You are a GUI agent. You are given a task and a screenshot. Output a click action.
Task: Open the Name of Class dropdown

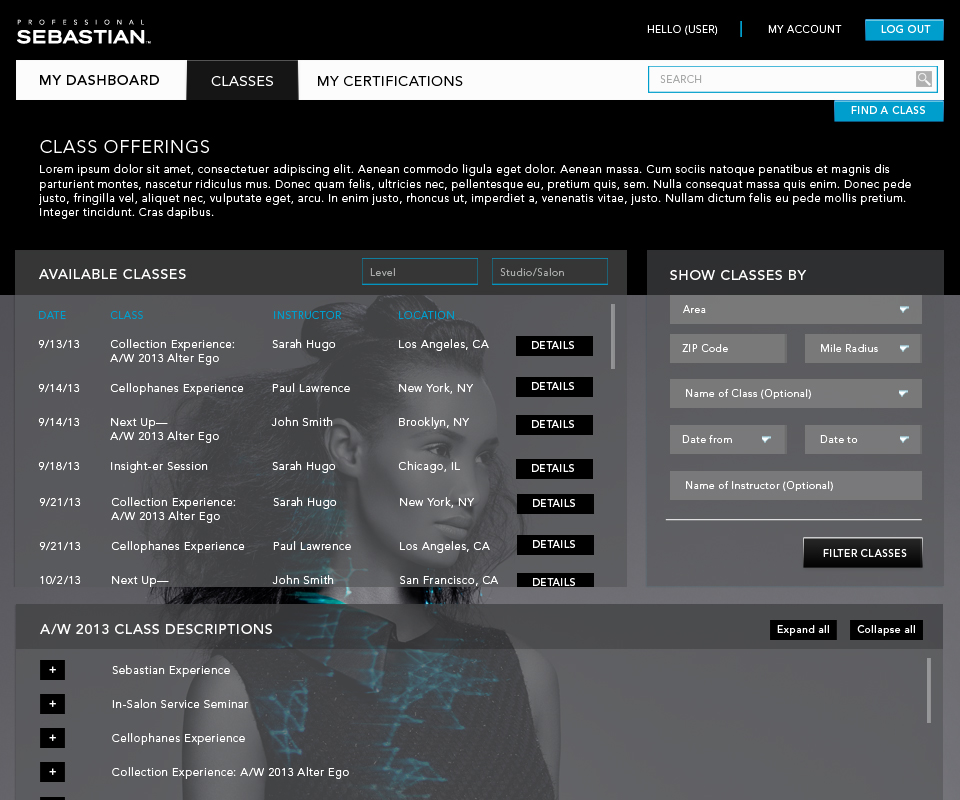tap(795, 394)
